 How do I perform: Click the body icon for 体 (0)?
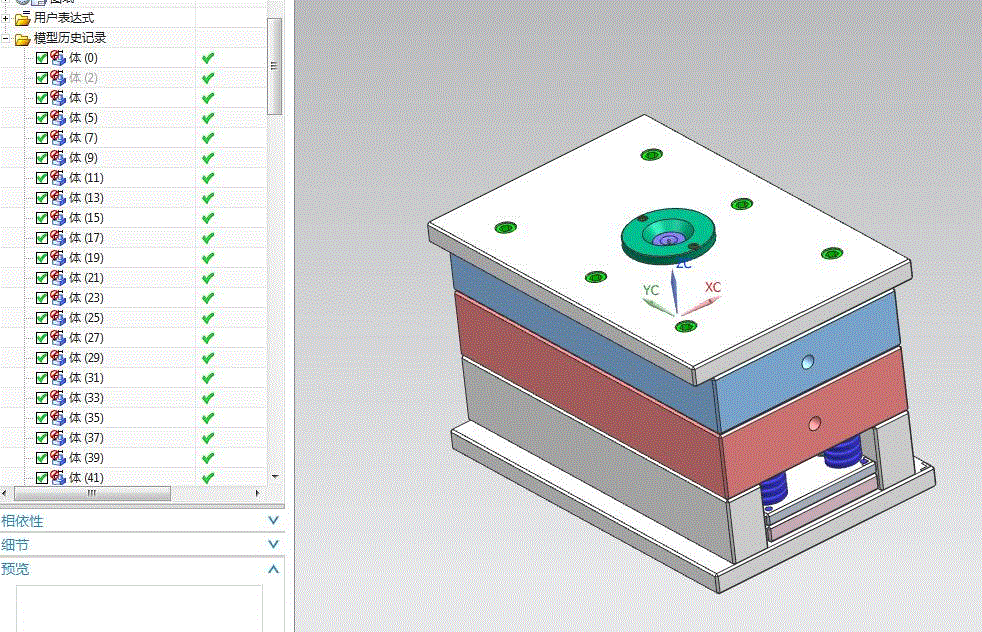pos(58,58)
